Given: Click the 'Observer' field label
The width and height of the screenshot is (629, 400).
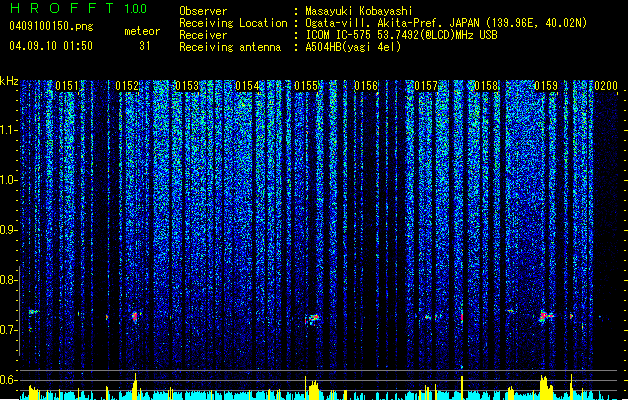Looking at the screenshot, I should tap(203, 11).
